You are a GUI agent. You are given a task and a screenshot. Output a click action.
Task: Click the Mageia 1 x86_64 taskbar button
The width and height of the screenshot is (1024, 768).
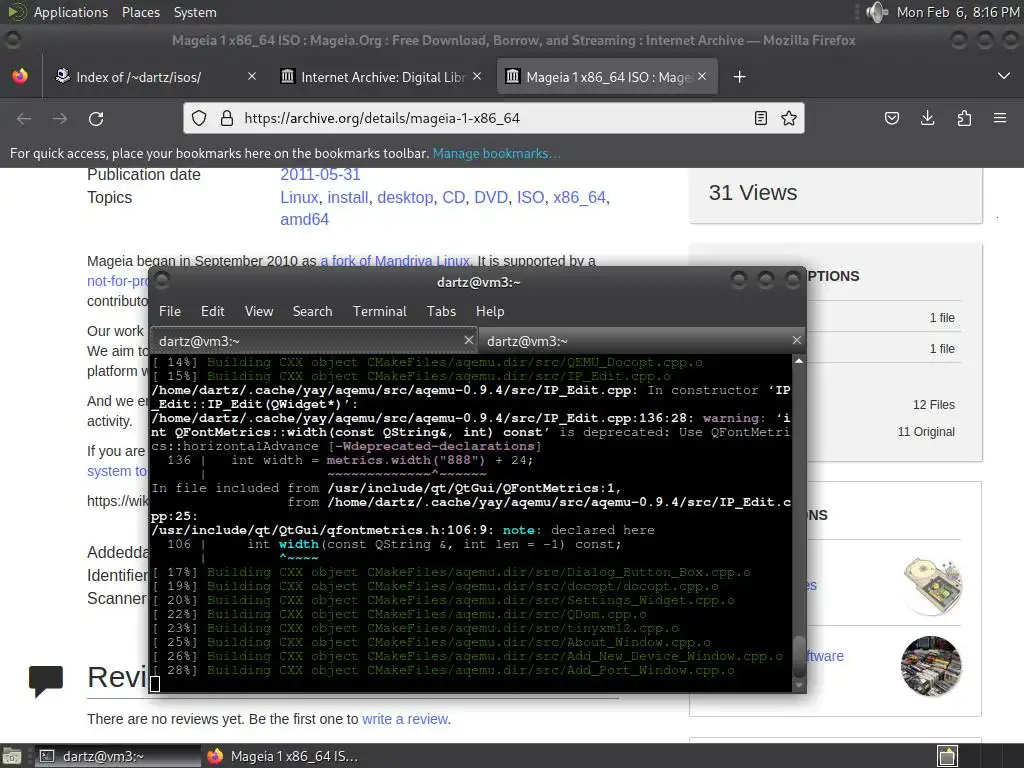[283, 756]
